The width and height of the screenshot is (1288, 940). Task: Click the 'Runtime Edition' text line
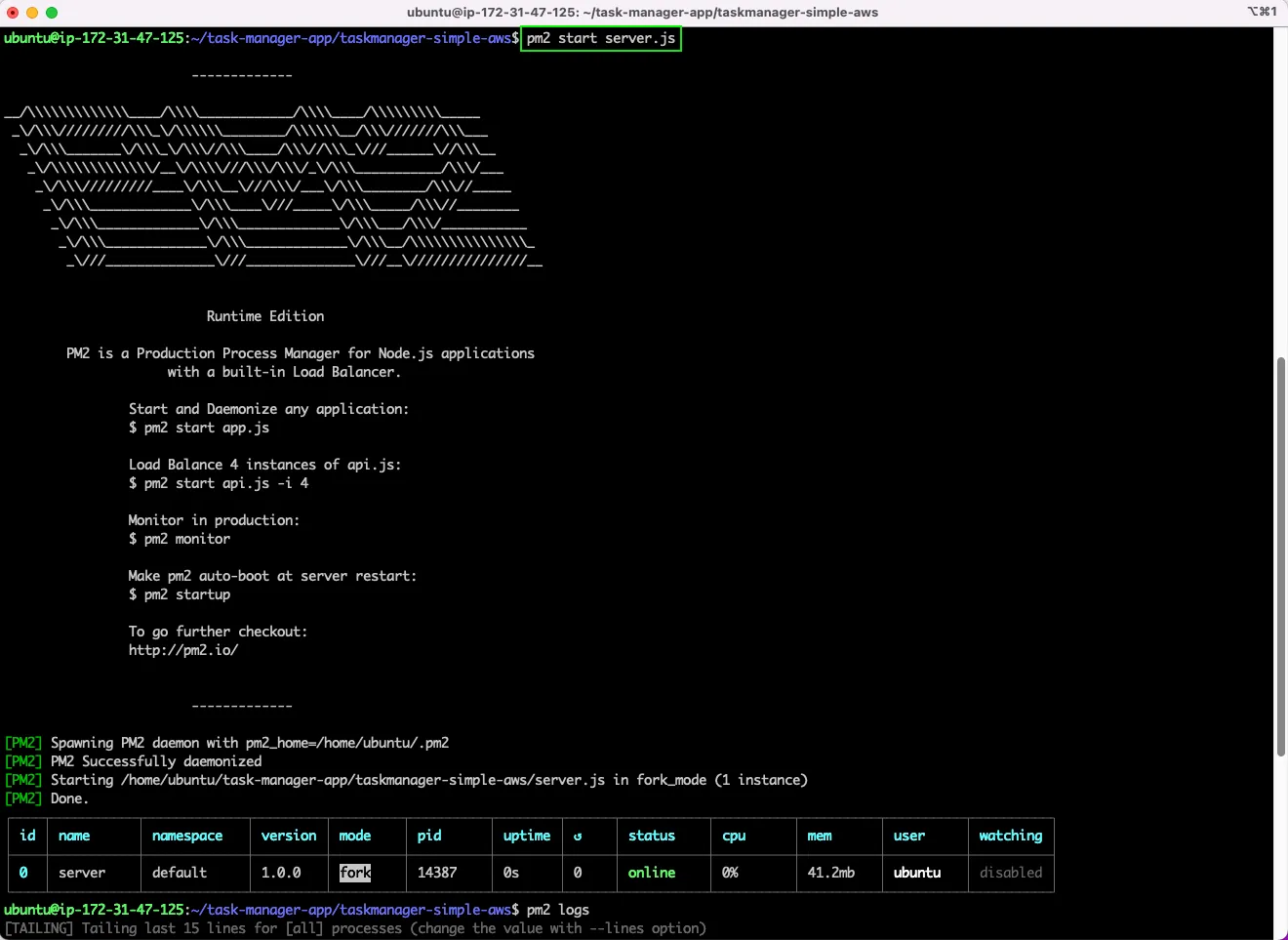tap(265, 316)
